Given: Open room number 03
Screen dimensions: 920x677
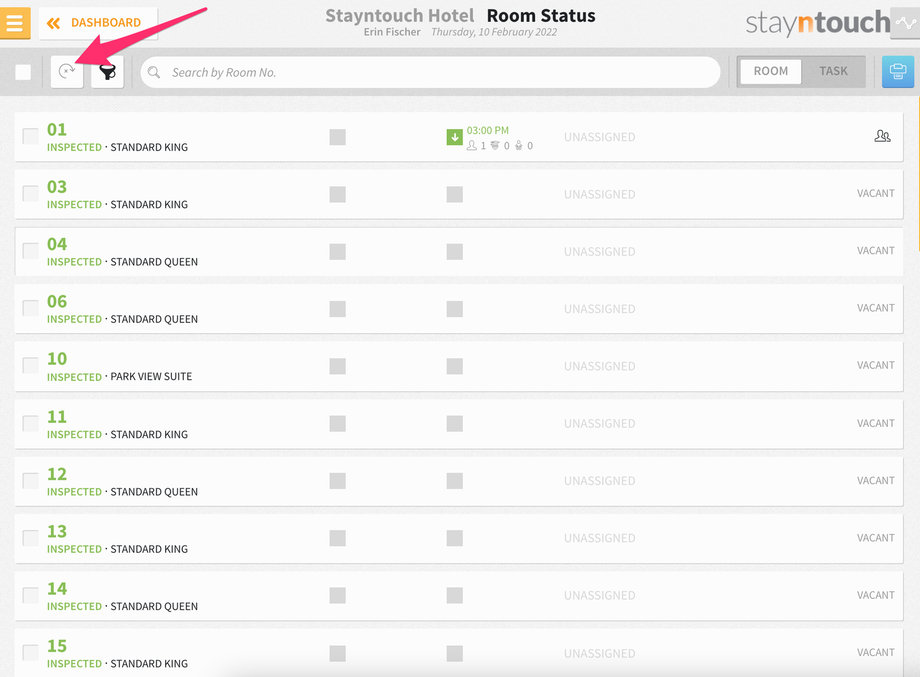Looking at the screenshot, I should point(57,187).
